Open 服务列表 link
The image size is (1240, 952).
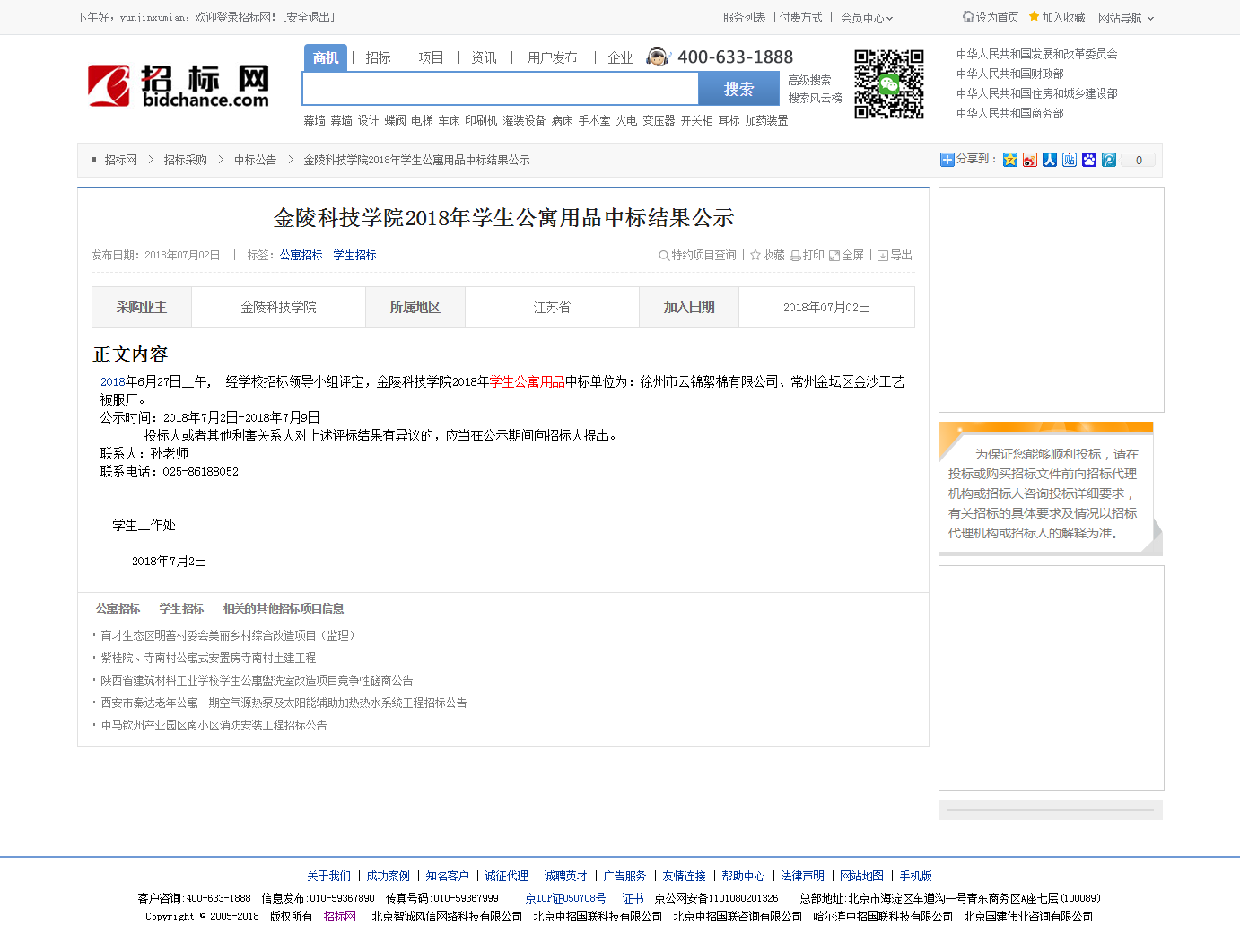click(744, 17)
